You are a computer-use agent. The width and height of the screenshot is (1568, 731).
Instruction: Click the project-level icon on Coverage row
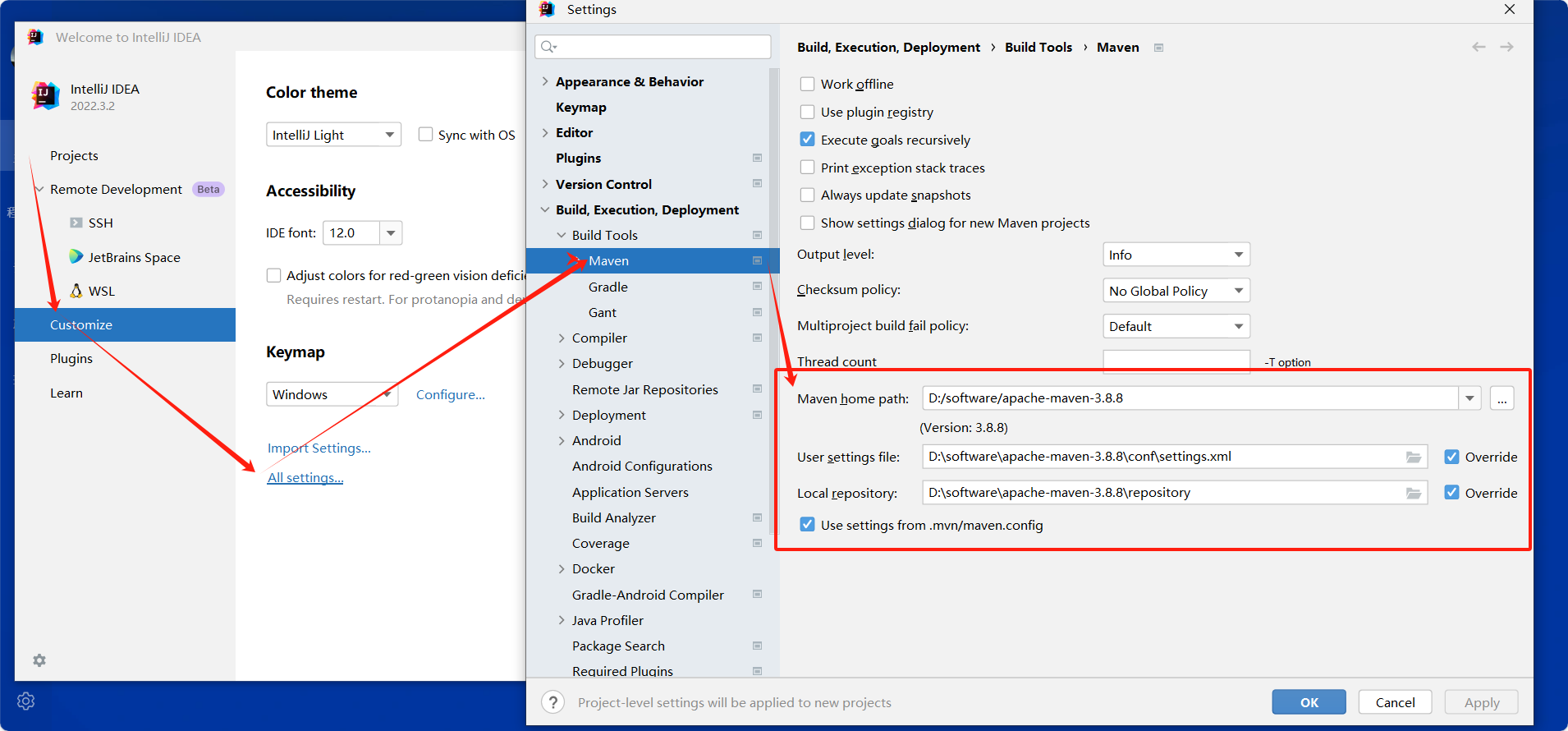tap(757, 543)
